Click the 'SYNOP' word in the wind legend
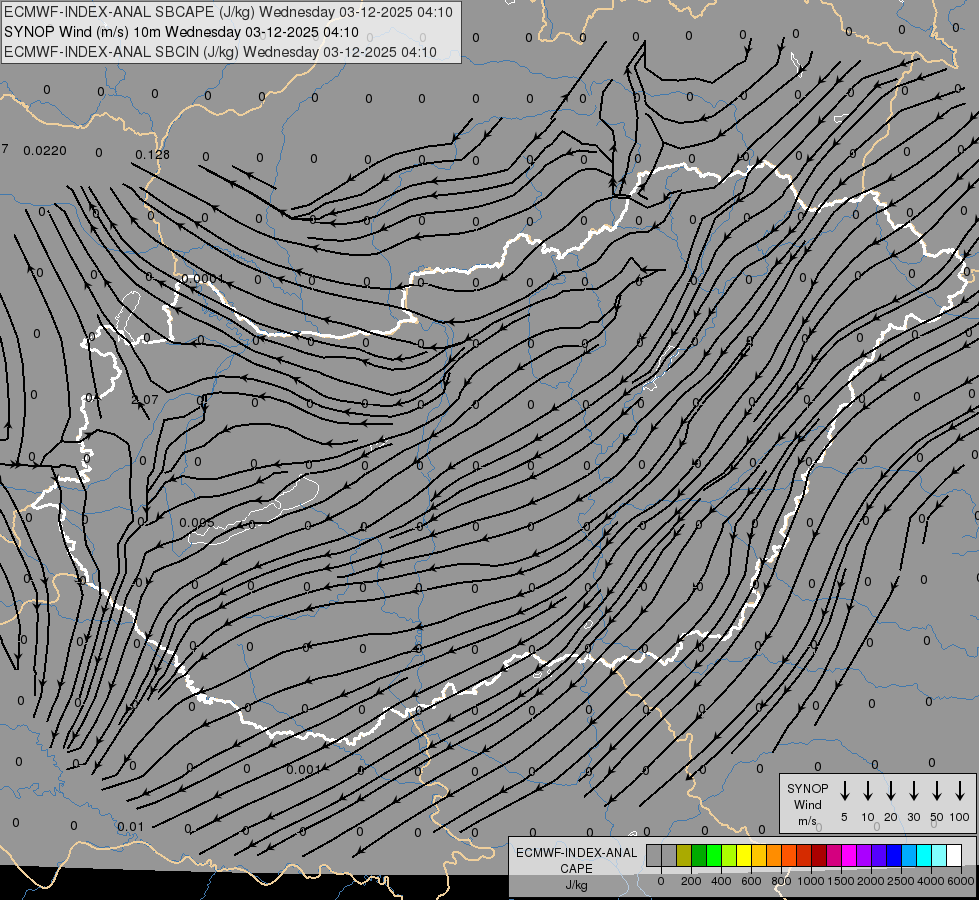Image resolution: width=979 pixels, height=900 pixels. point(807,788)
